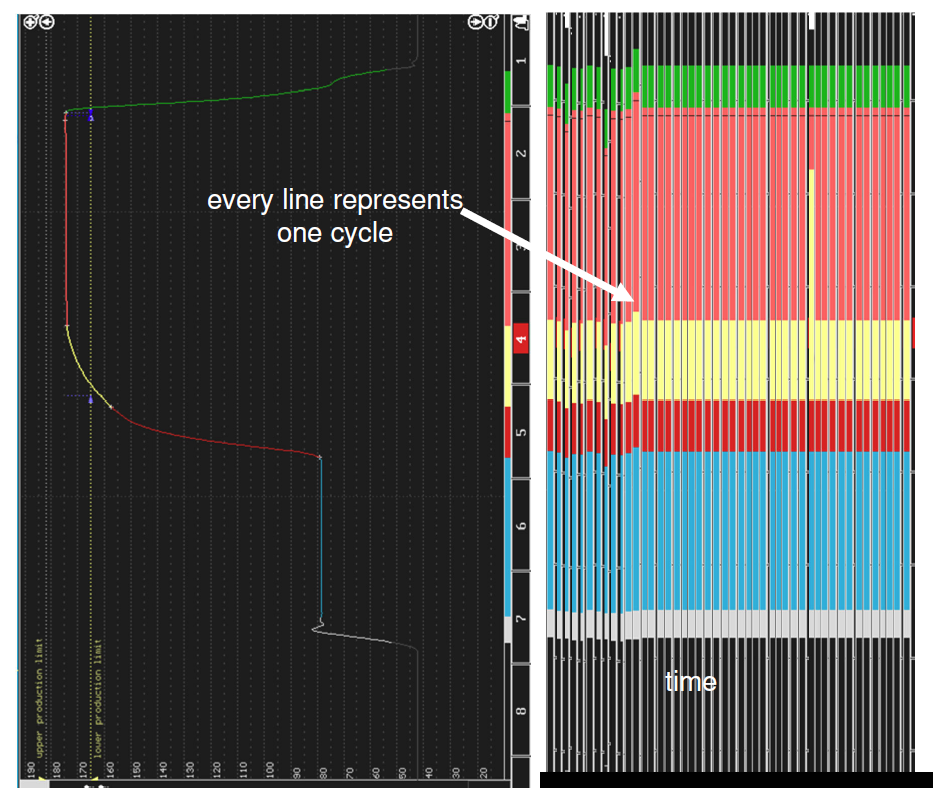Click the yellow triangle marker near 165
933x803 pixels.
coord(95,778)
